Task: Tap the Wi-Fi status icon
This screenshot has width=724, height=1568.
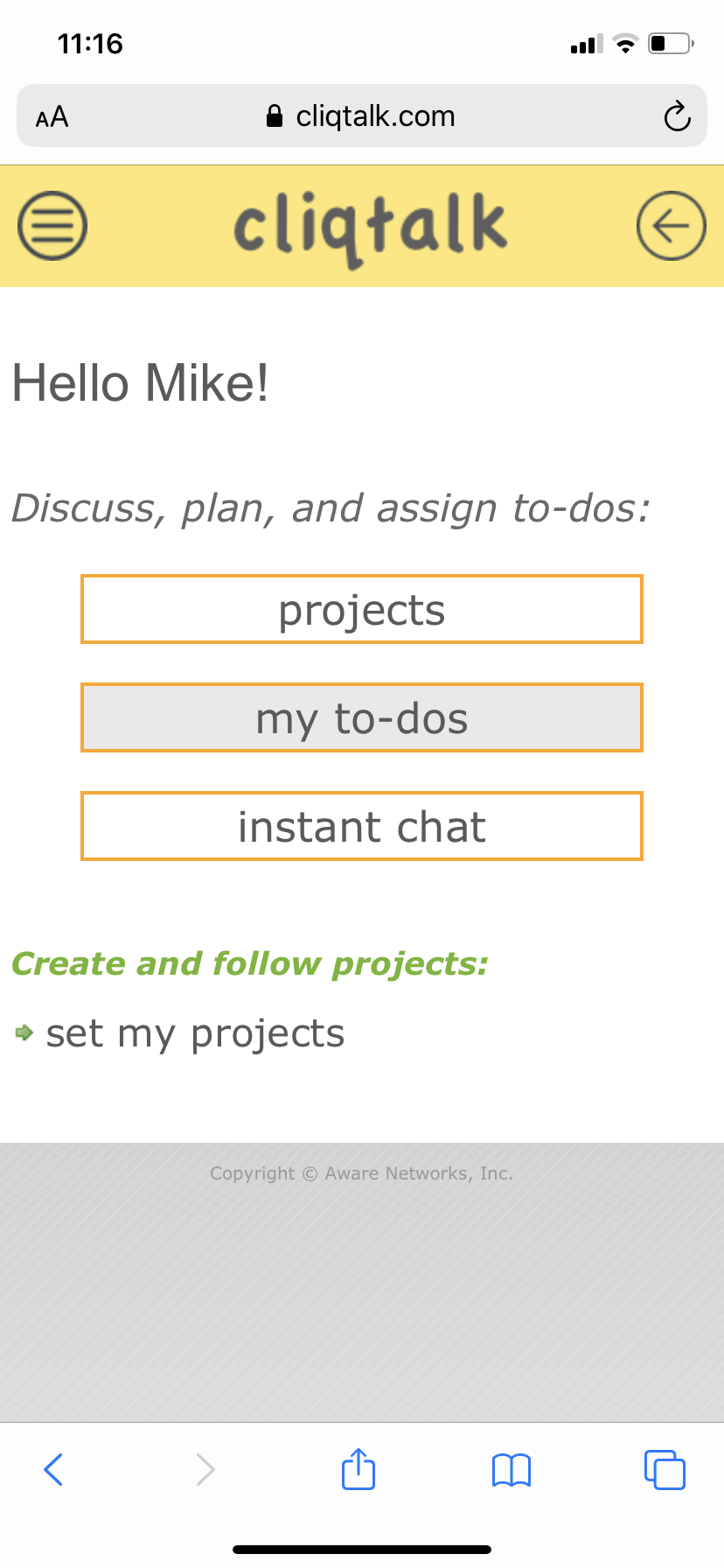Action: coord(625,44)
